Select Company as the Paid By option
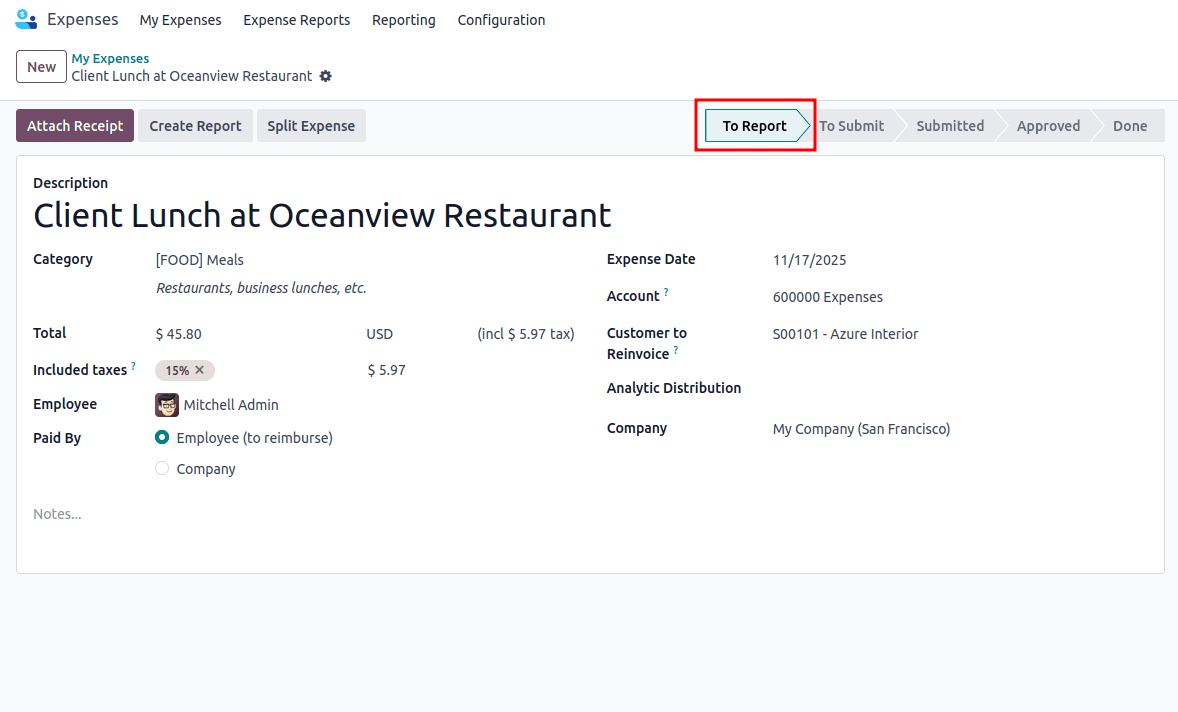This screenshot has width=1178, height=712. point(161,468)
